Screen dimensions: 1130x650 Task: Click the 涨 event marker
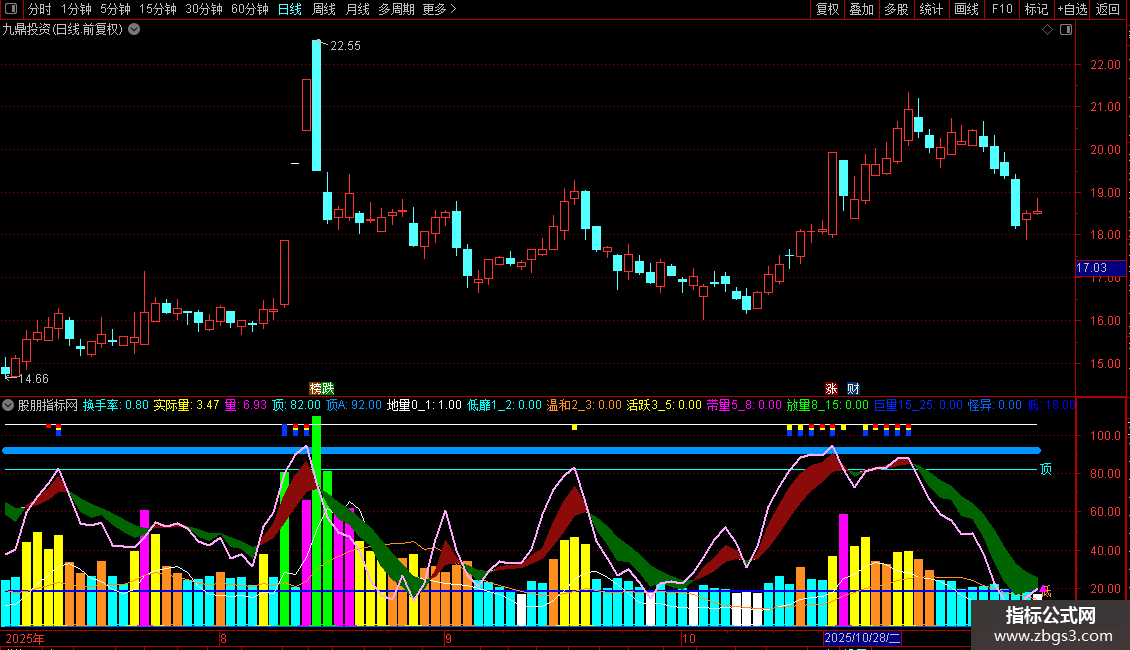tap(831, 388)
